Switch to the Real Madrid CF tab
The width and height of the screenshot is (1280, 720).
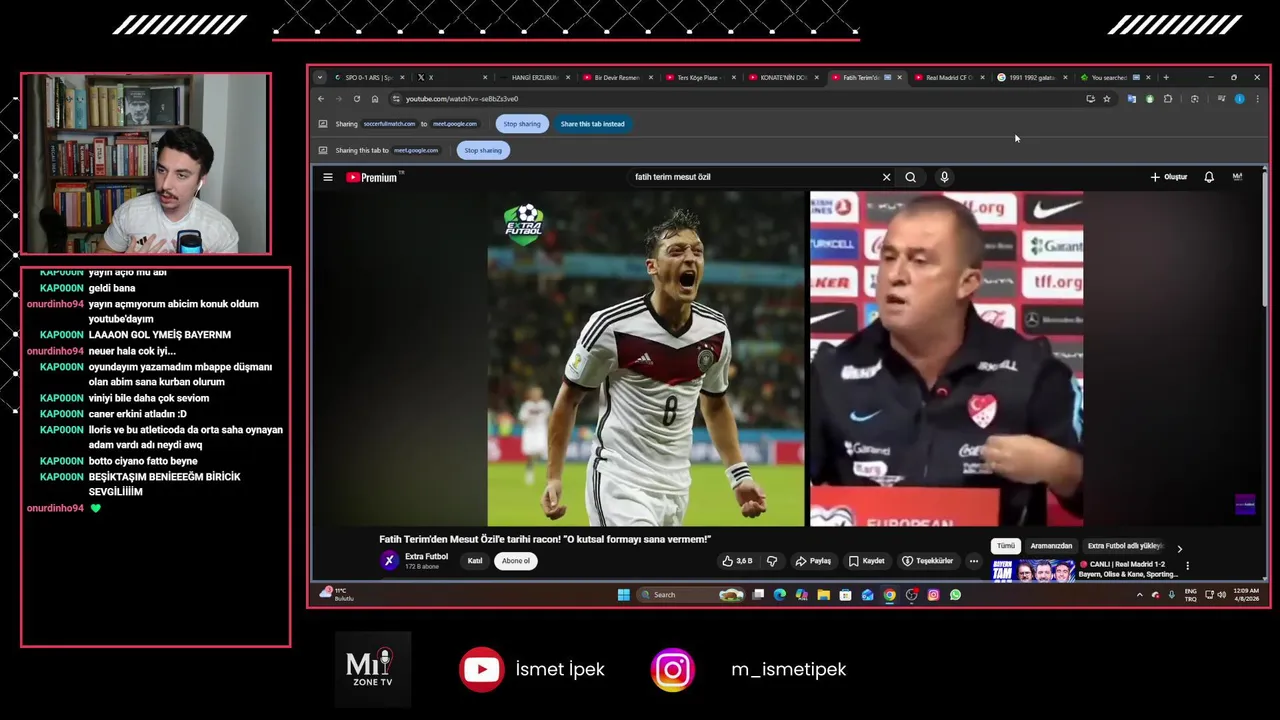point(949,77)
